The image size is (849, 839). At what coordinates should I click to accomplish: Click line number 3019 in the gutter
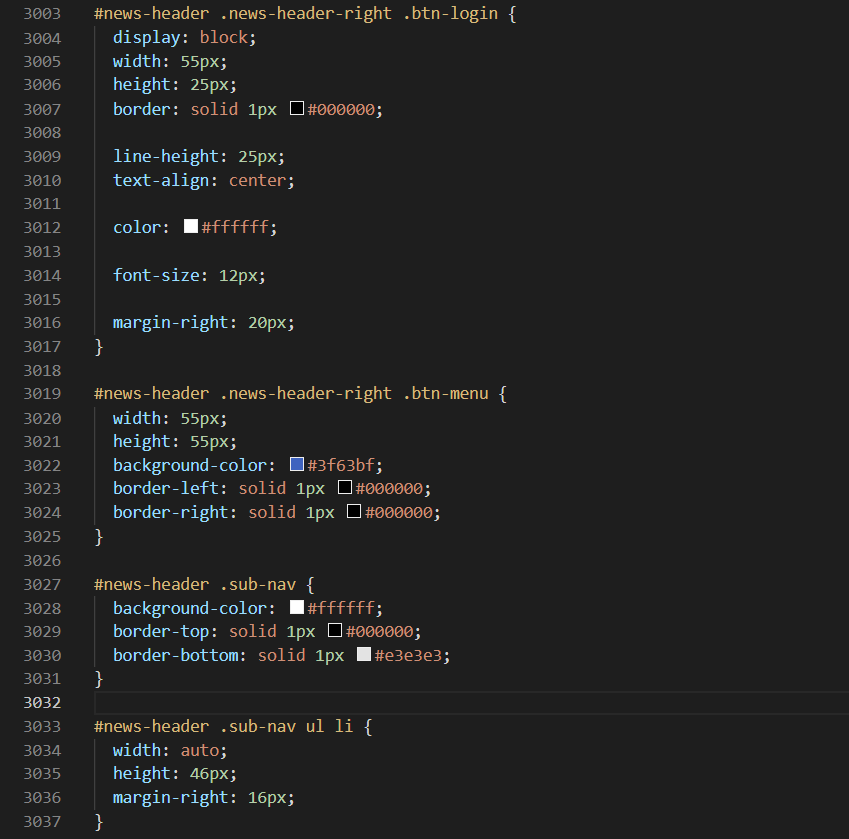[42, 394]
